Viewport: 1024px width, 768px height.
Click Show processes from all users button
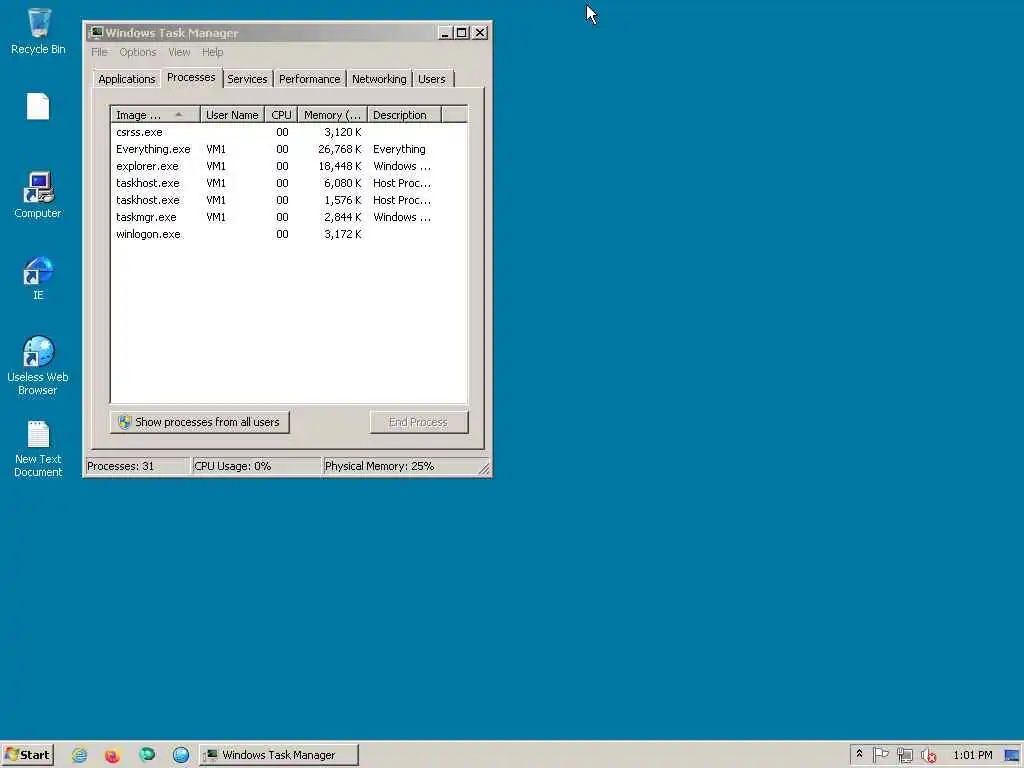199,422
